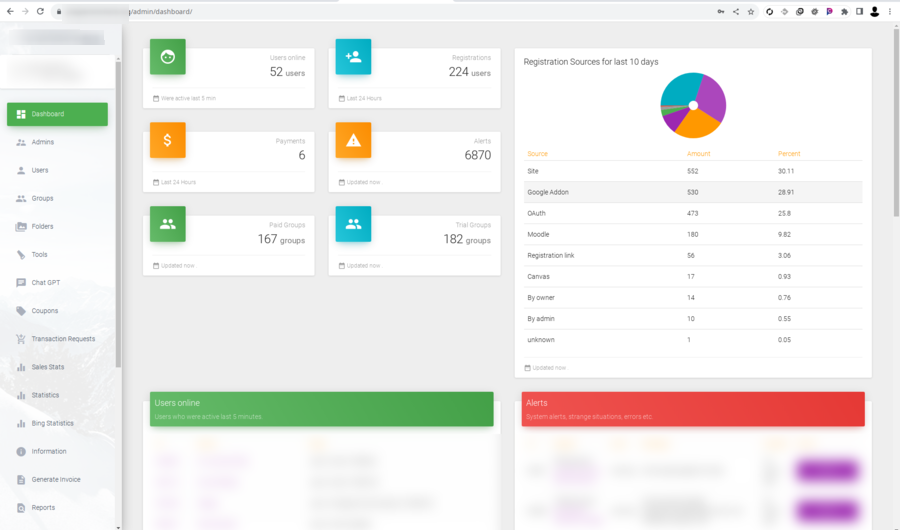
Task: Click 'Registration Sources for last 10 days' title
Action: point(591,61)
